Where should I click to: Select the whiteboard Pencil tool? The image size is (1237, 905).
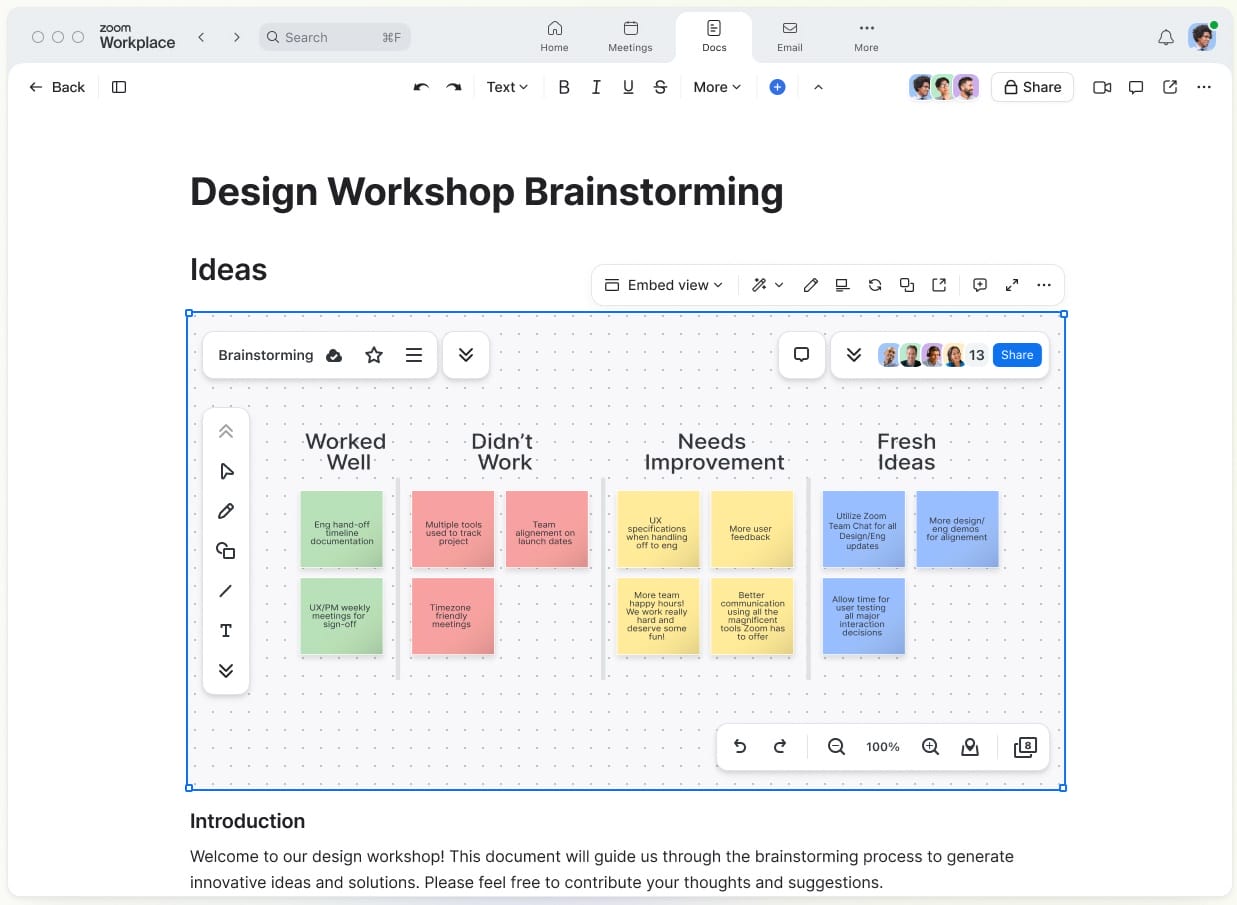[226, 511]
